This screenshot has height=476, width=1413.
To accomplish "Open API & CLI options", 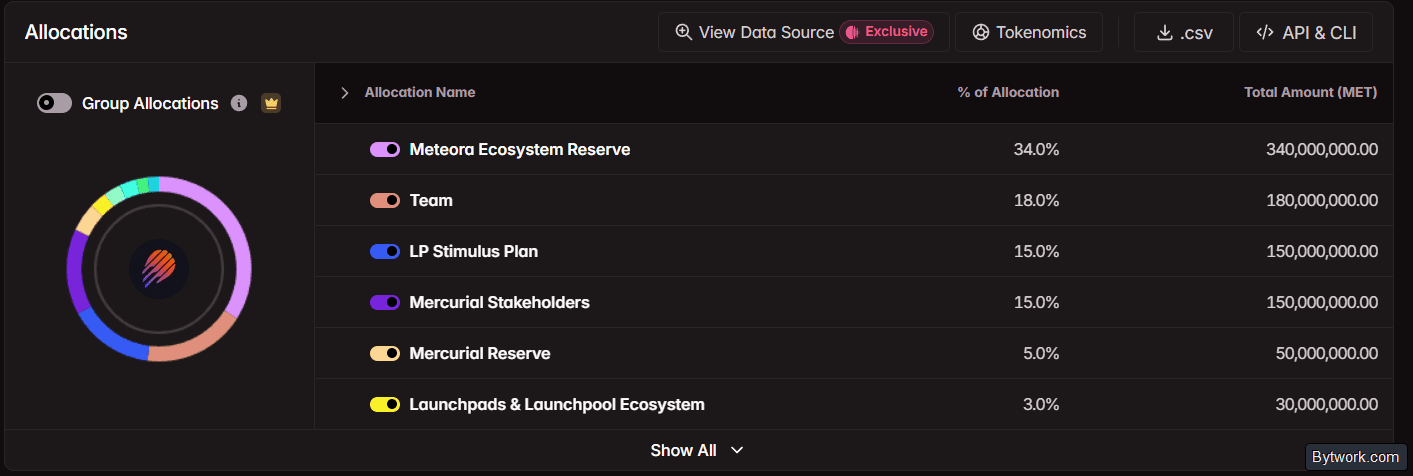I will [1306, 32].
